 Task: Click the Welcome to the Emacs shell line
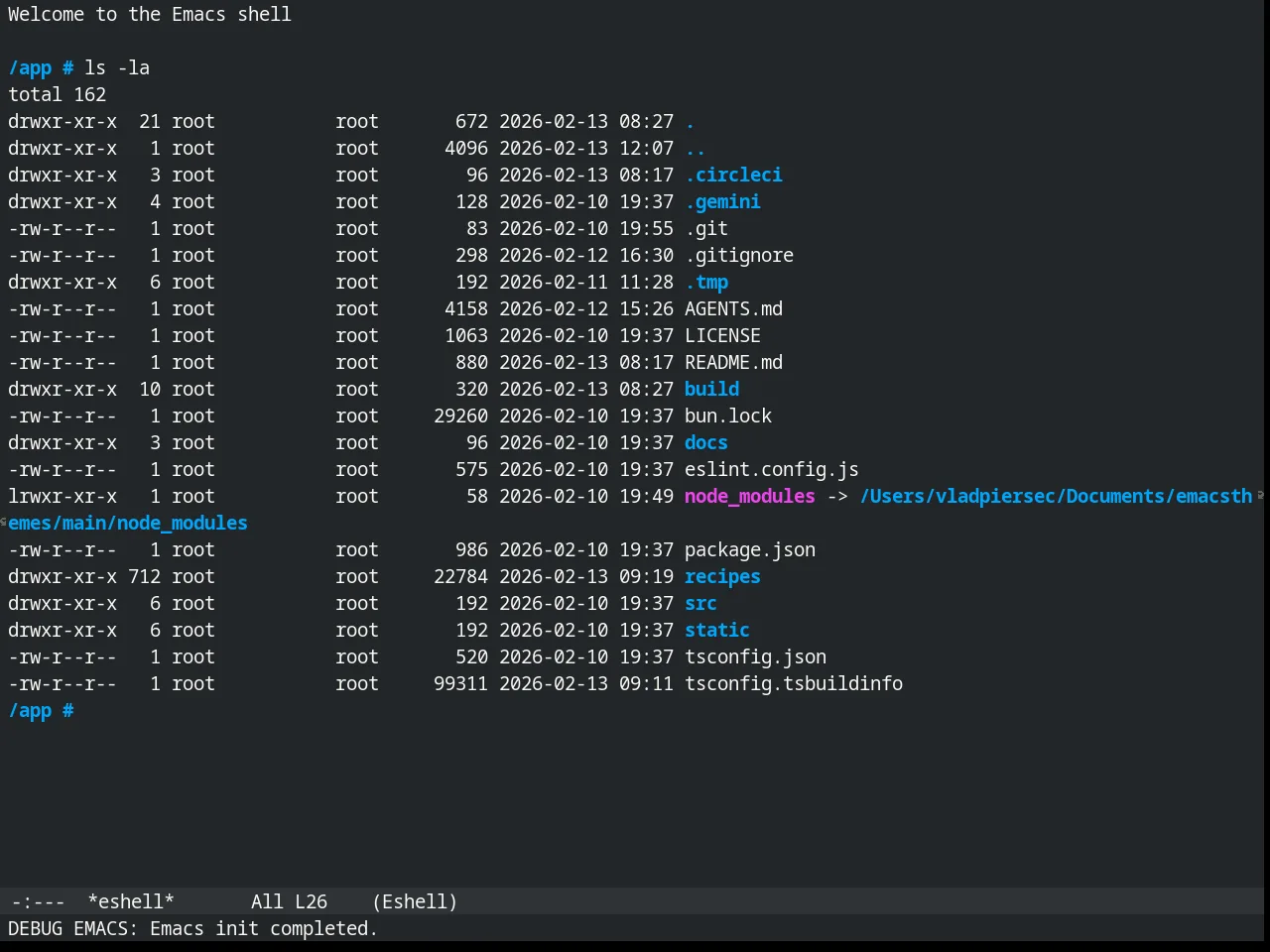pos(150,14)
